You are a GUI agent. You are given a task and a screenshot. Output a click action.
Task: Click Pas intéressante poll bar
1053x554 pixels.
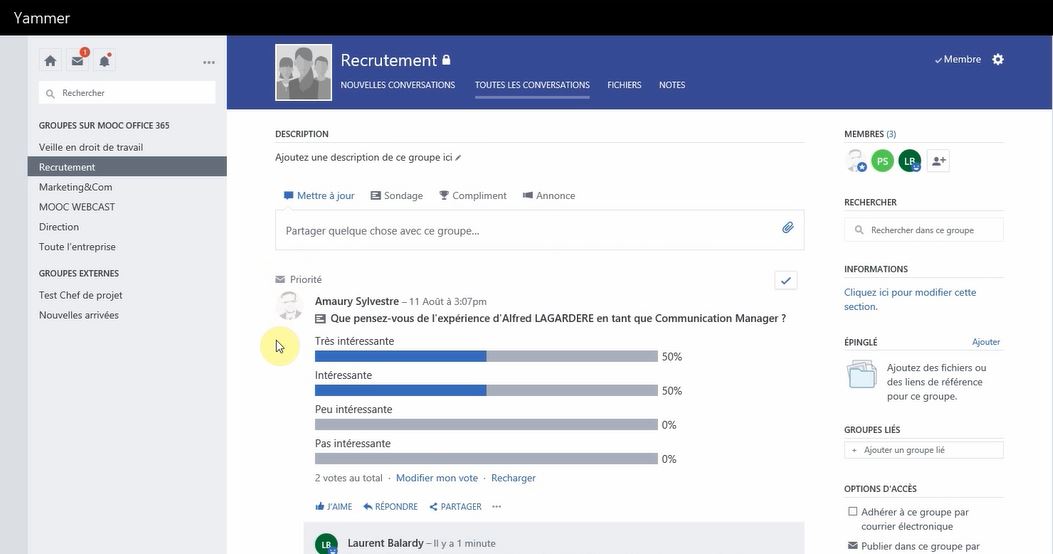tap(486, 459)
